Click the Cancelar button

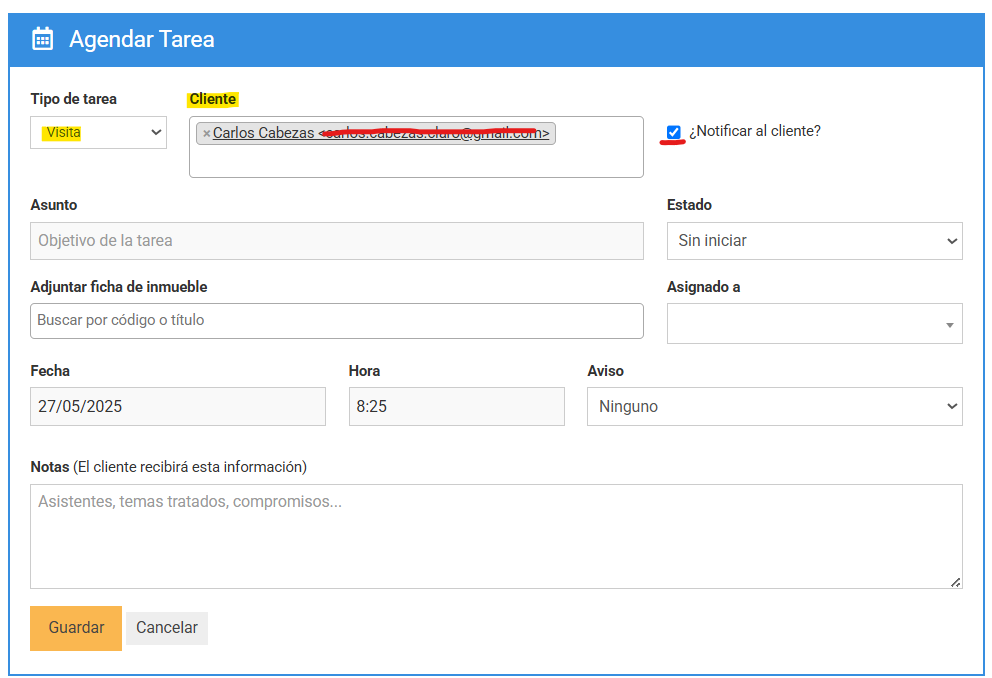click(x=167, y=628)
